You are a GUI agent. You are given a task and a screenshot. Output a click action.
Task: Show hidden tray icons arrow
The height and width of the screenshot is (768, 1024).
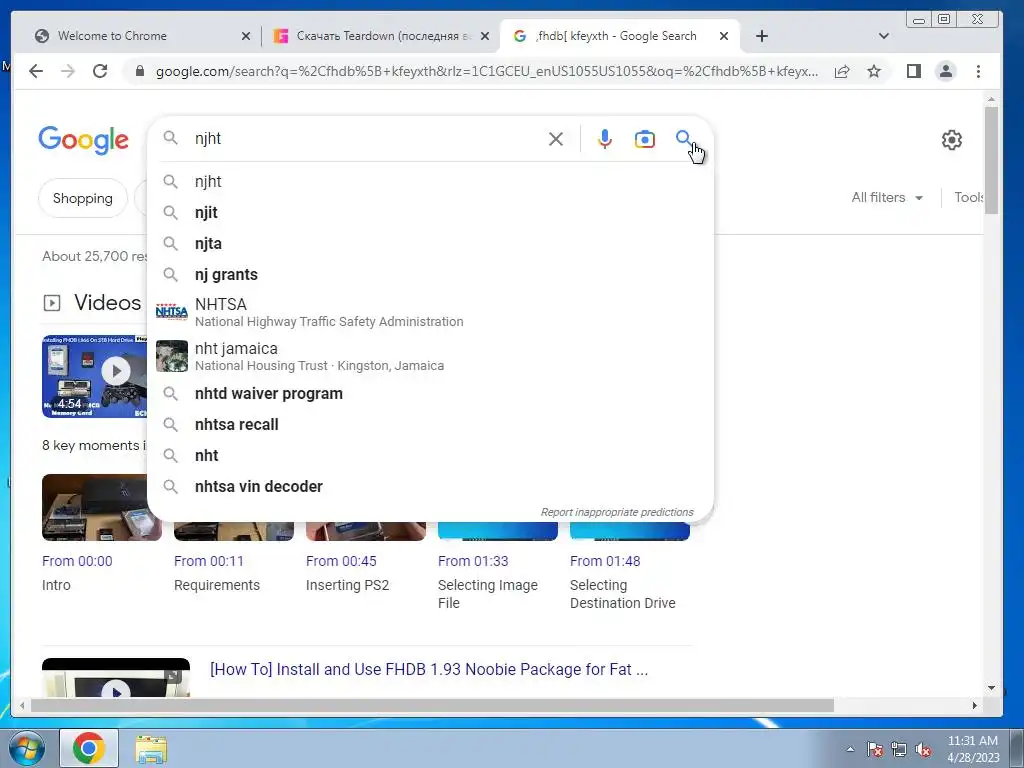click(x=850, y=749)
